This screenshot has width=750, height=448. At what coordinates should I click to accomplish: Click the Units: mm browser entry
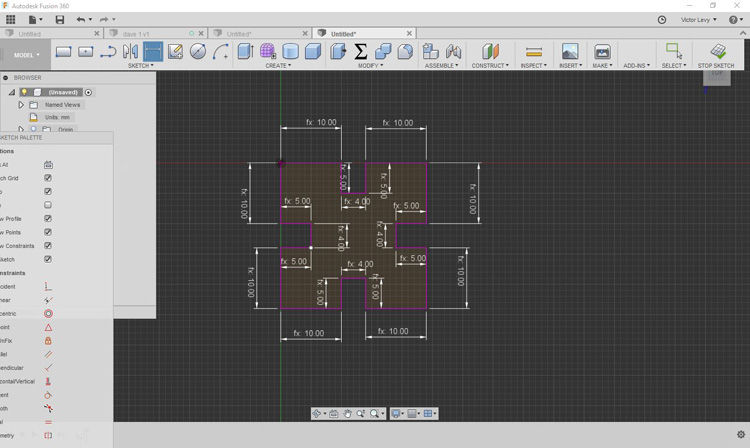[57, 117]
